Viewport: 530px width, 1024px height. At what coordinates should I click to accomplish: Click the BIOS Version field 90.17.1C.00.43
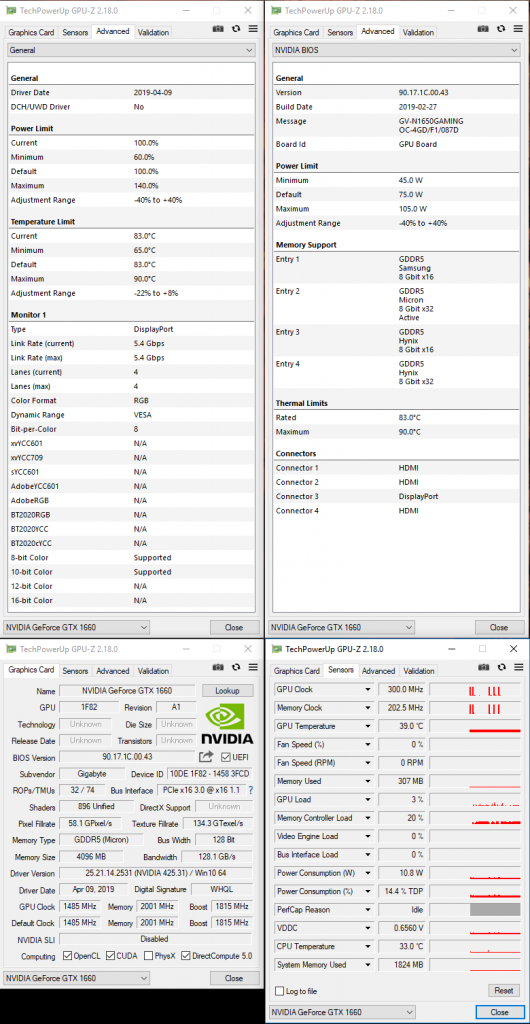point(127,757)
